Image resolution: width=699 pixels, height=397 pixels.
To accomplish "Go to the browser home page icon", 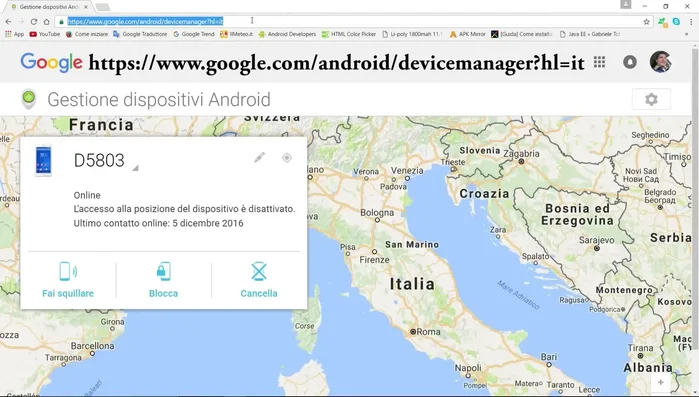I will 46,21.
